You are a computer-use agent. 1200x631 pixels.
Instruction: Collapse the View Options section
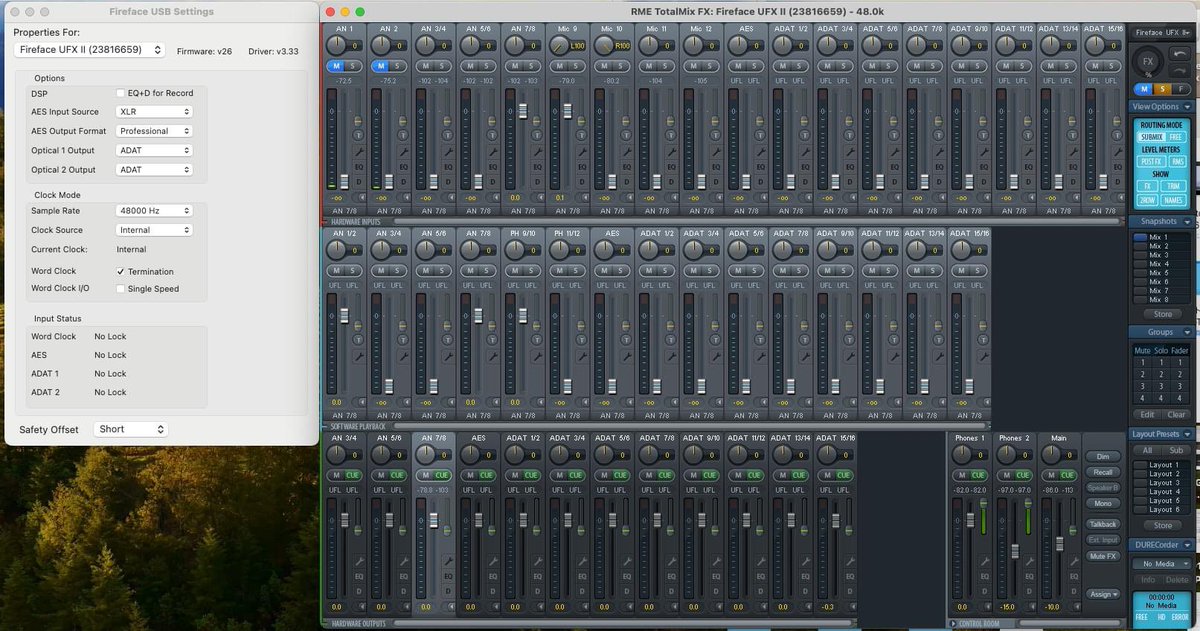[1187, 107]
